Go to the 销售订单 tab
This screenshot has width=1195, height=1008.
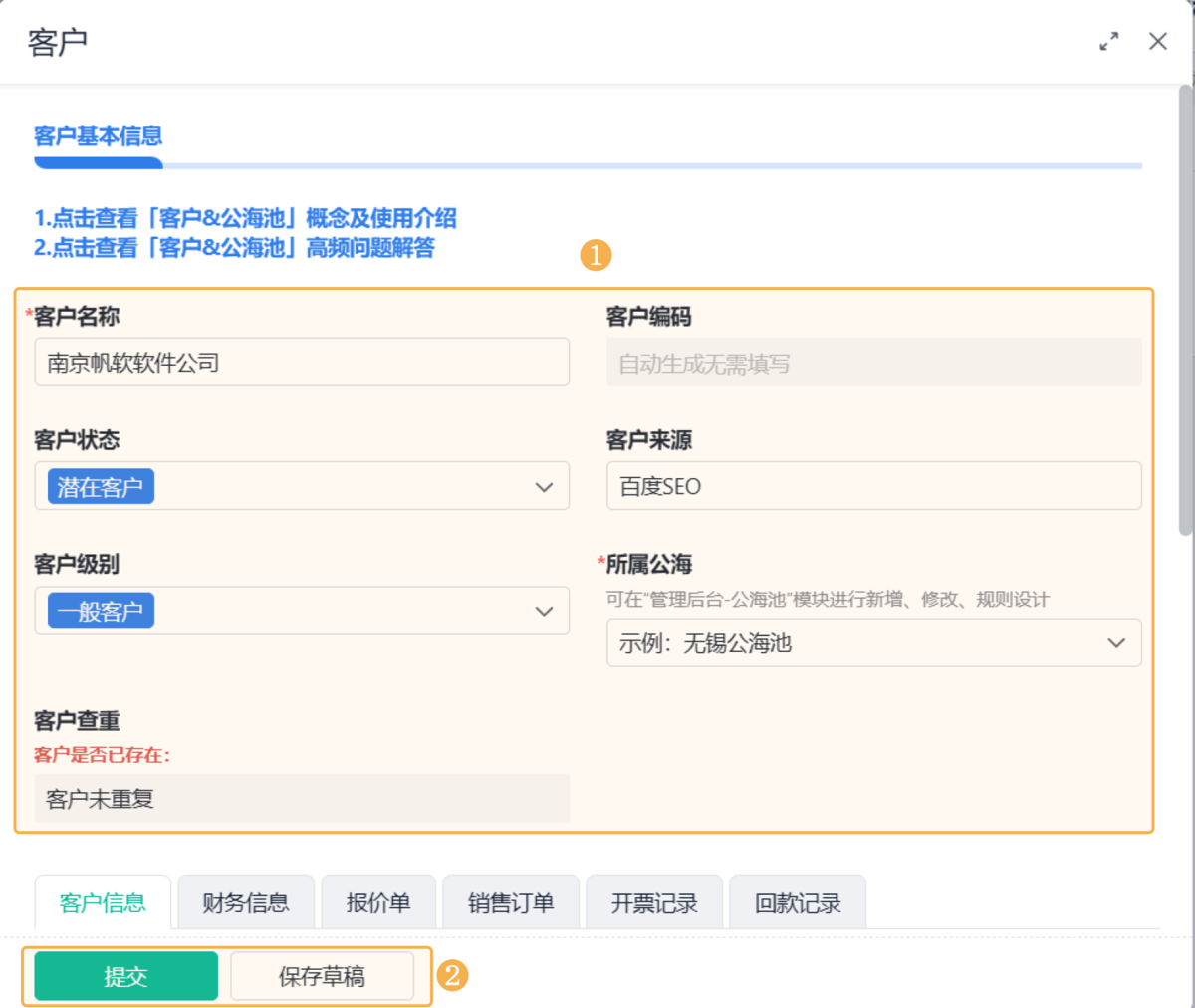511,903
